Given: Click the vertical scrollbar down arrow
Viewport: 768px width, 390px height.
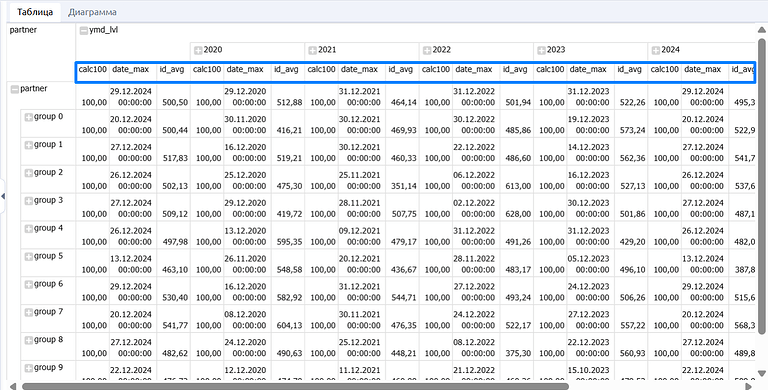Looking at the screenshot, I should [762, 374].
